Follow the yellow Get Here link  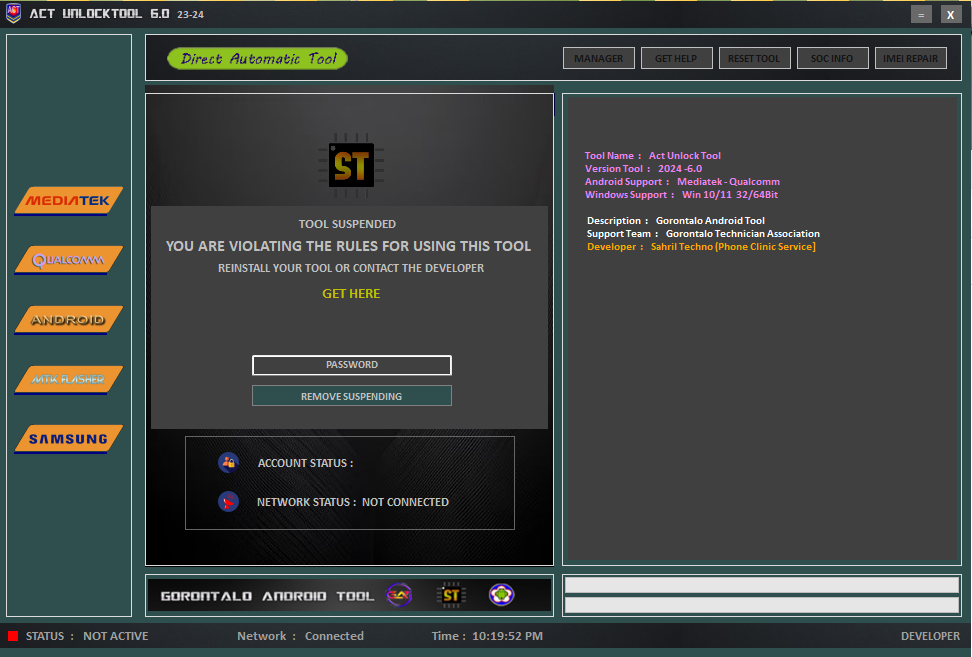[x=351, y=294]
